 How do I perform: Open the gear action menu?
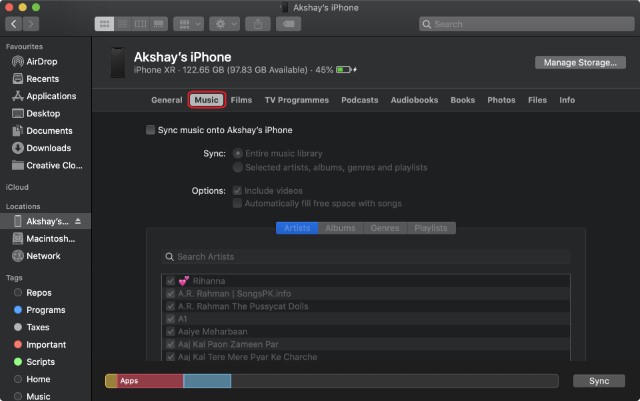tap(224, 24)
